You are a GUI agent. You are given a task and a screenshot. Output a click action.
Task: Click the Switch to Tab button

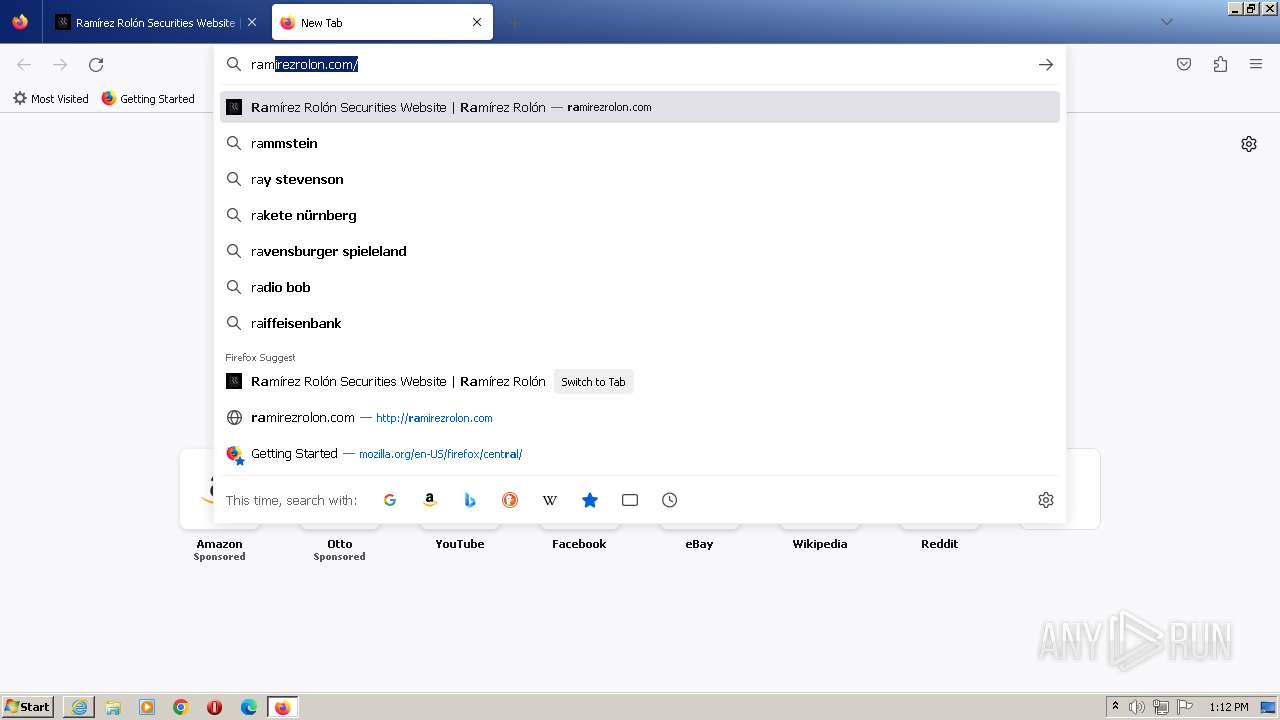(x=593, y=382)
